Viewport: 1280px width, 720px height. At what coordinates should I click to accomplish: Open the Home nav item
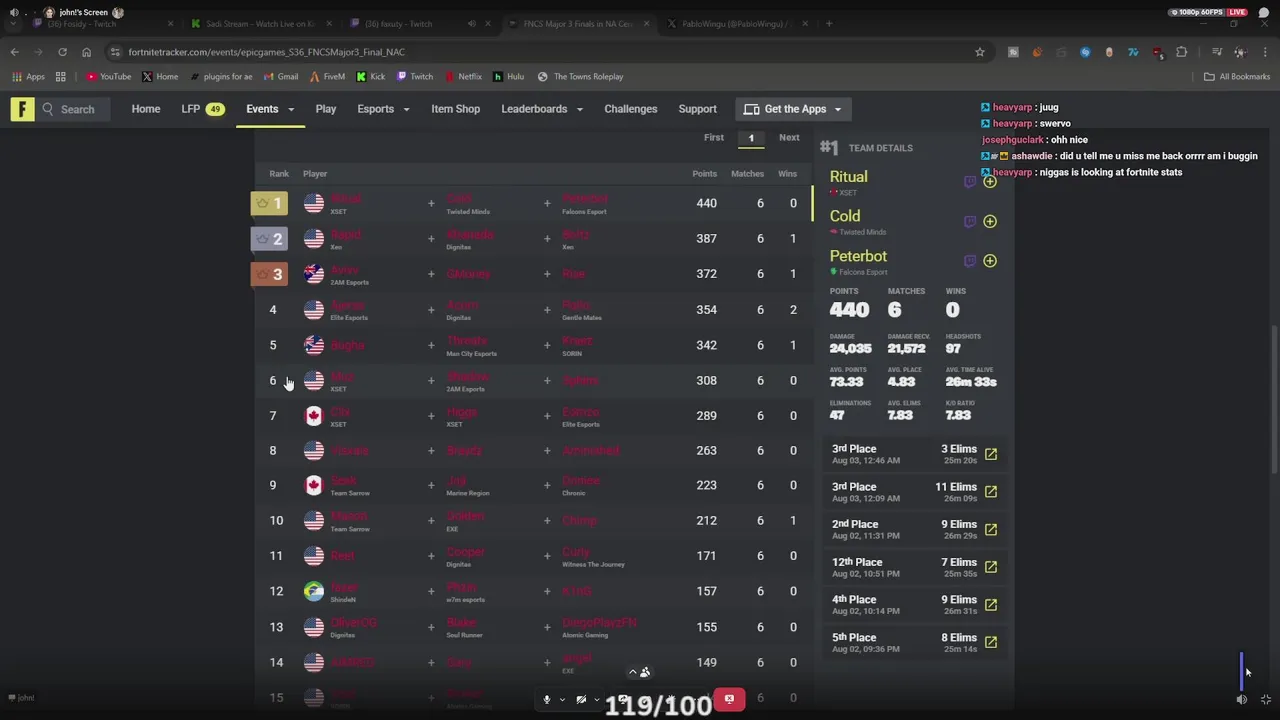tap(146, 109)
